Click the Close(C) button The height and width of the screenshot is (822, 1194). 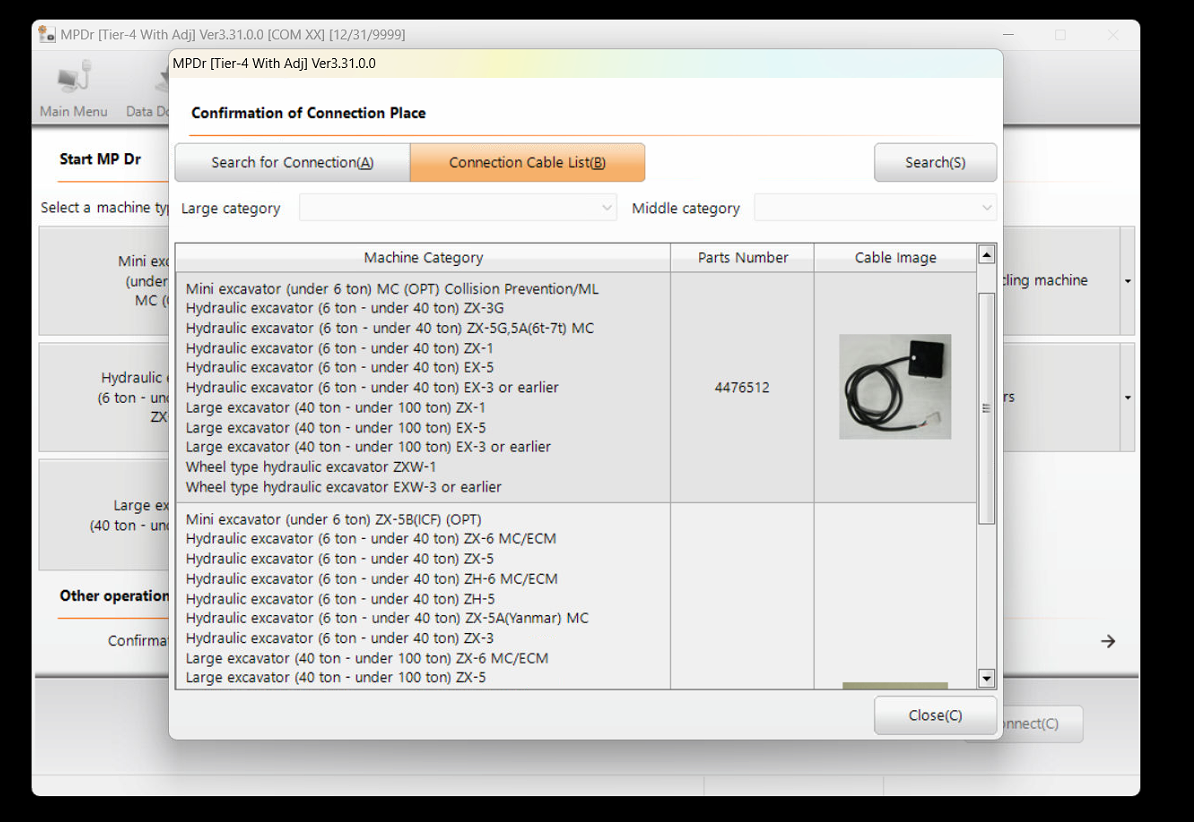935,715
